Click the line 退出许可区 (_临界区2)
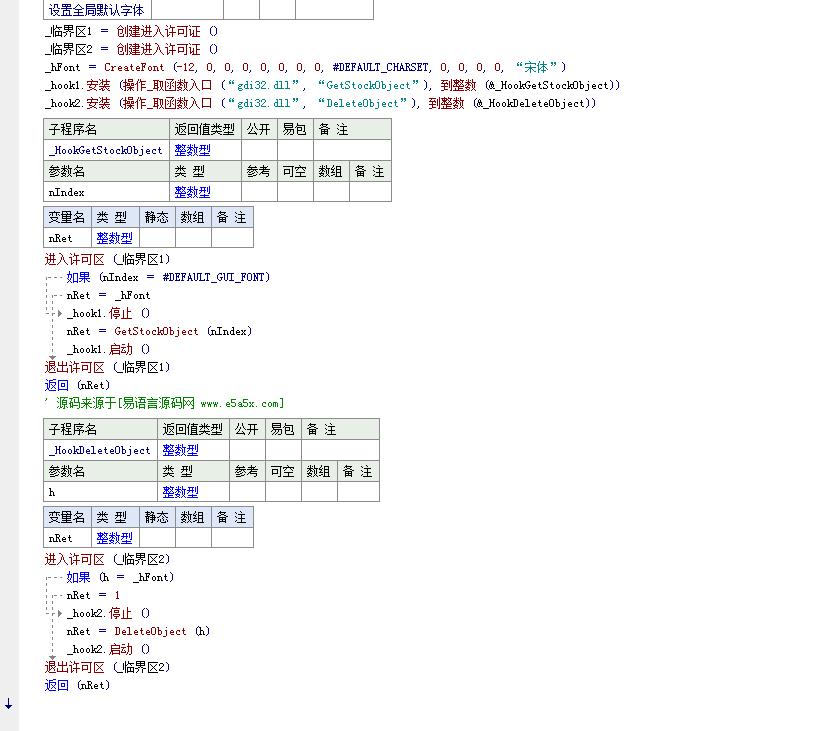 point(108,667)
